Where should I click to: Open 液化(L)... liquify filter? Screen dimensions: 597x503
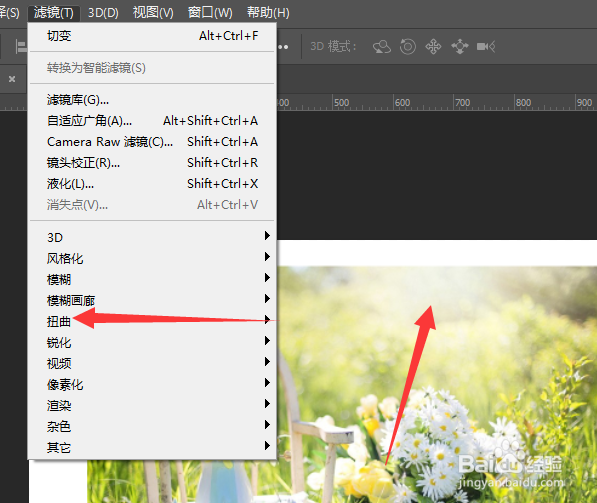coord(152,184)
